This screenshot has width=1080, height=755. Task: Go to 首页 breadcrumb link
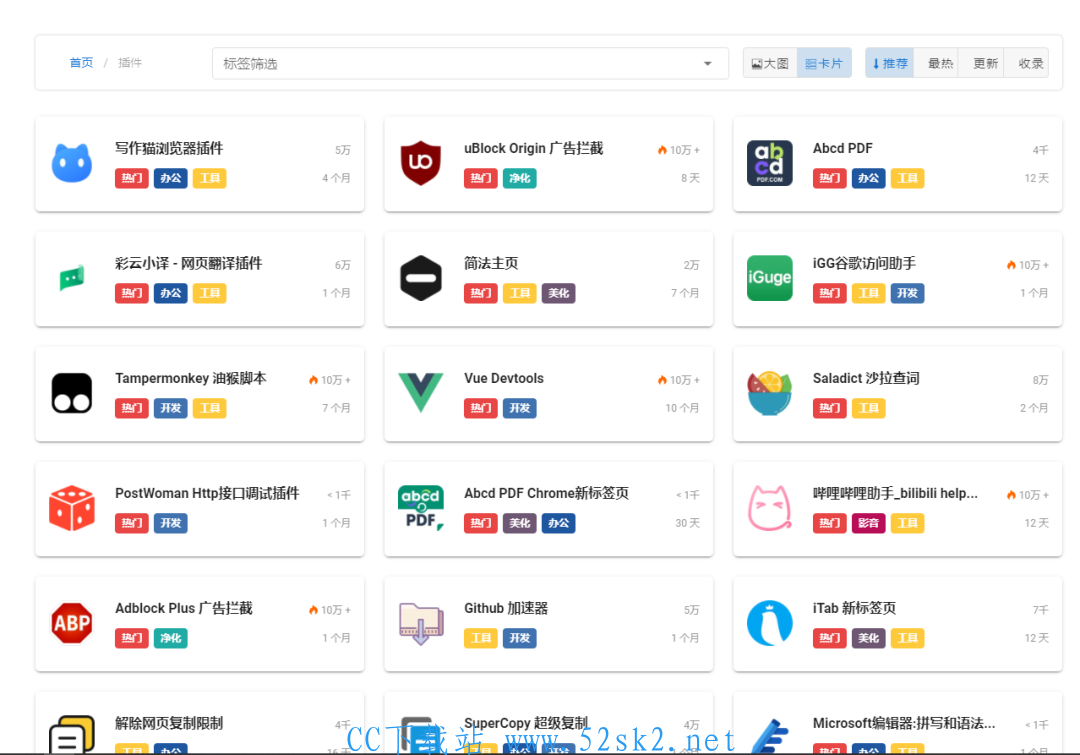pyautogui.click(x=81, y=63)
